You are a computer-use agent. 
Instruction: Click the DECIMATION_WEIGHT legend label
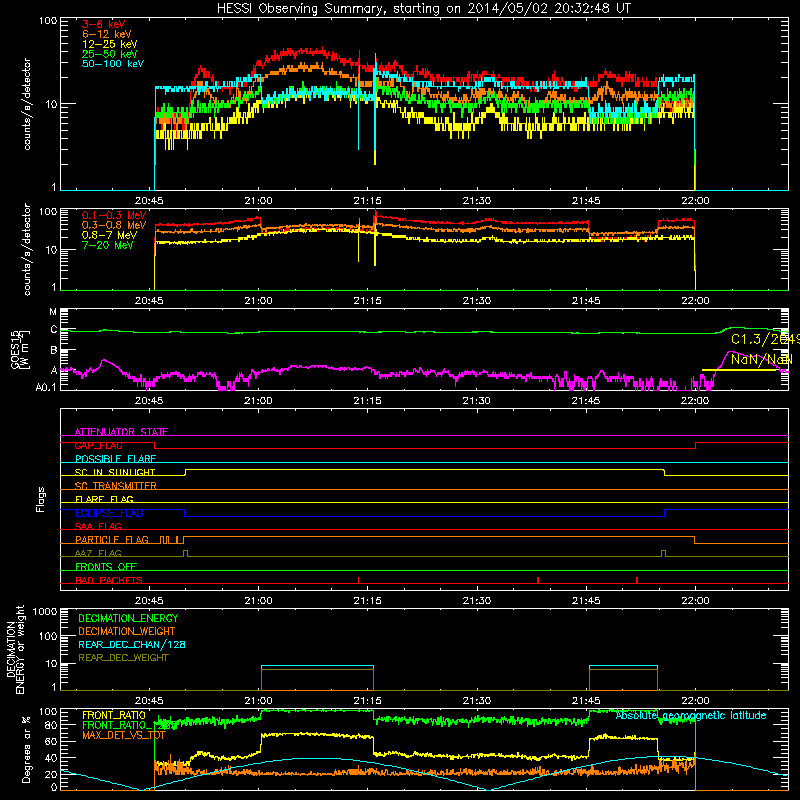(127, 631)
